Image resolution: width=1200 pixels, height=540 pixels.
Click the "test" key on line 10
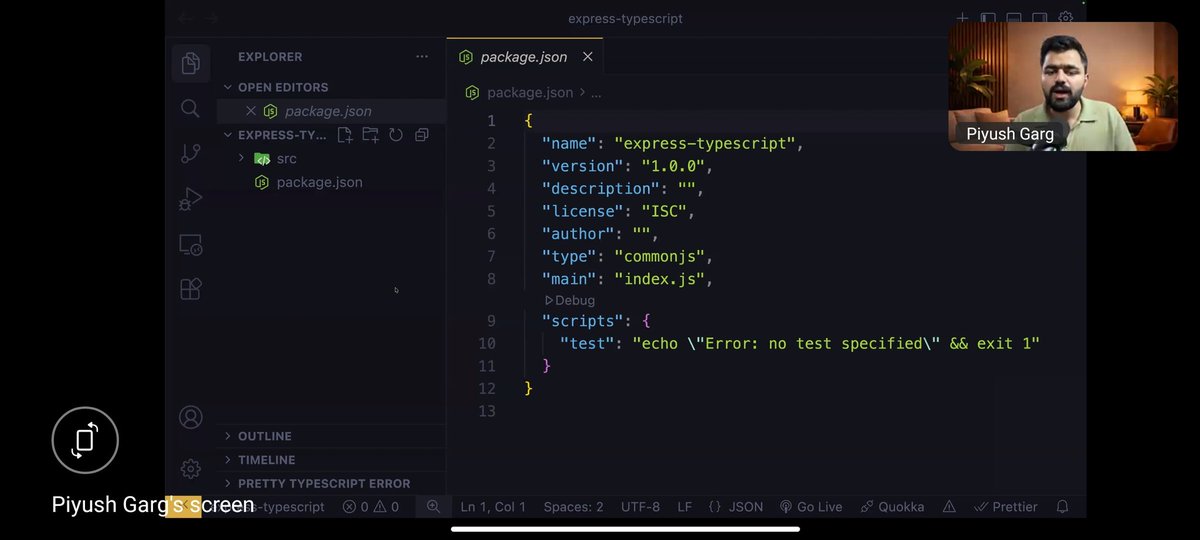point(587,343)
